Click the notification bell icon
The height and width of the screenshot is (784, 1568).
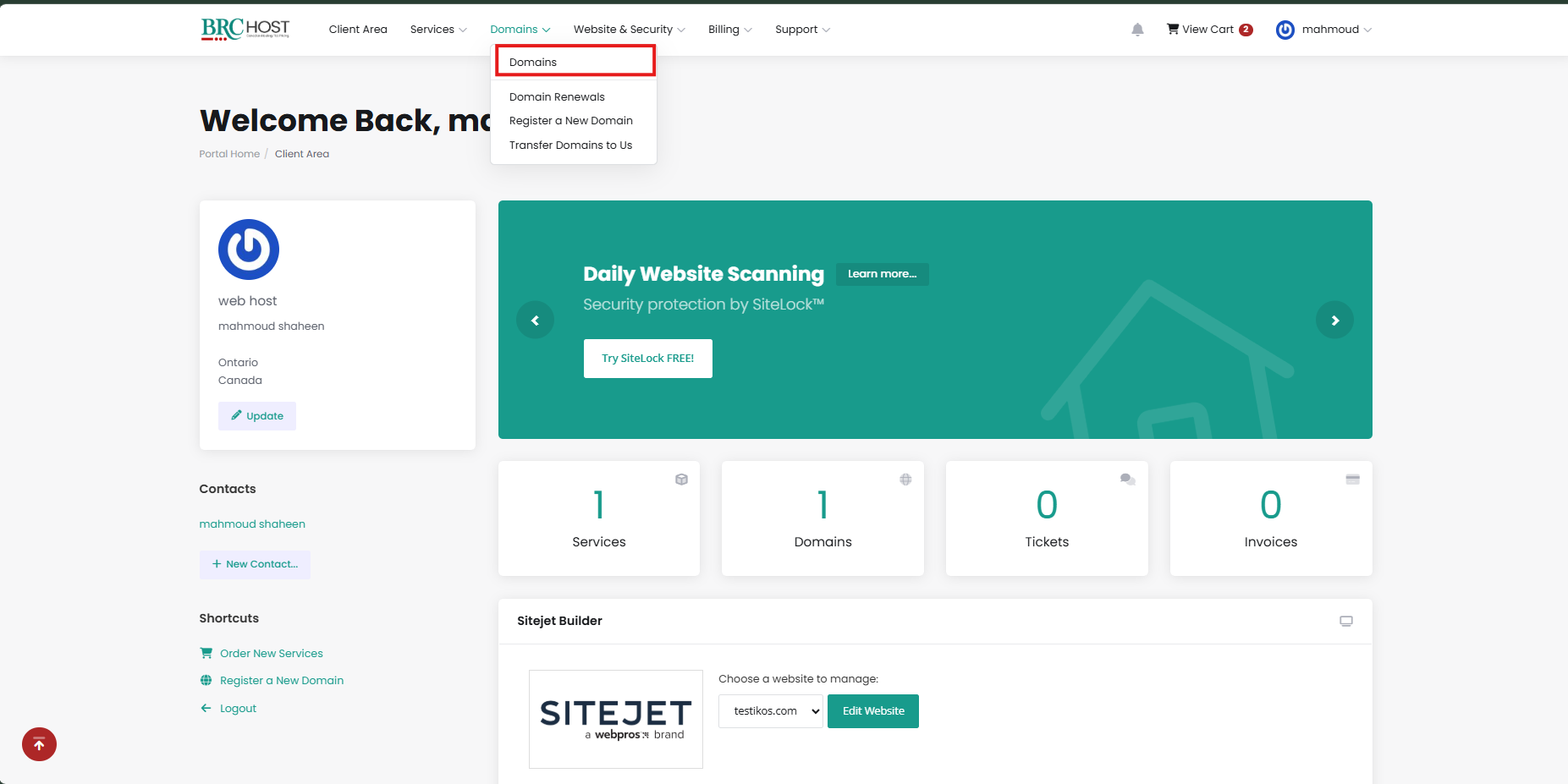click(1137, 30)
